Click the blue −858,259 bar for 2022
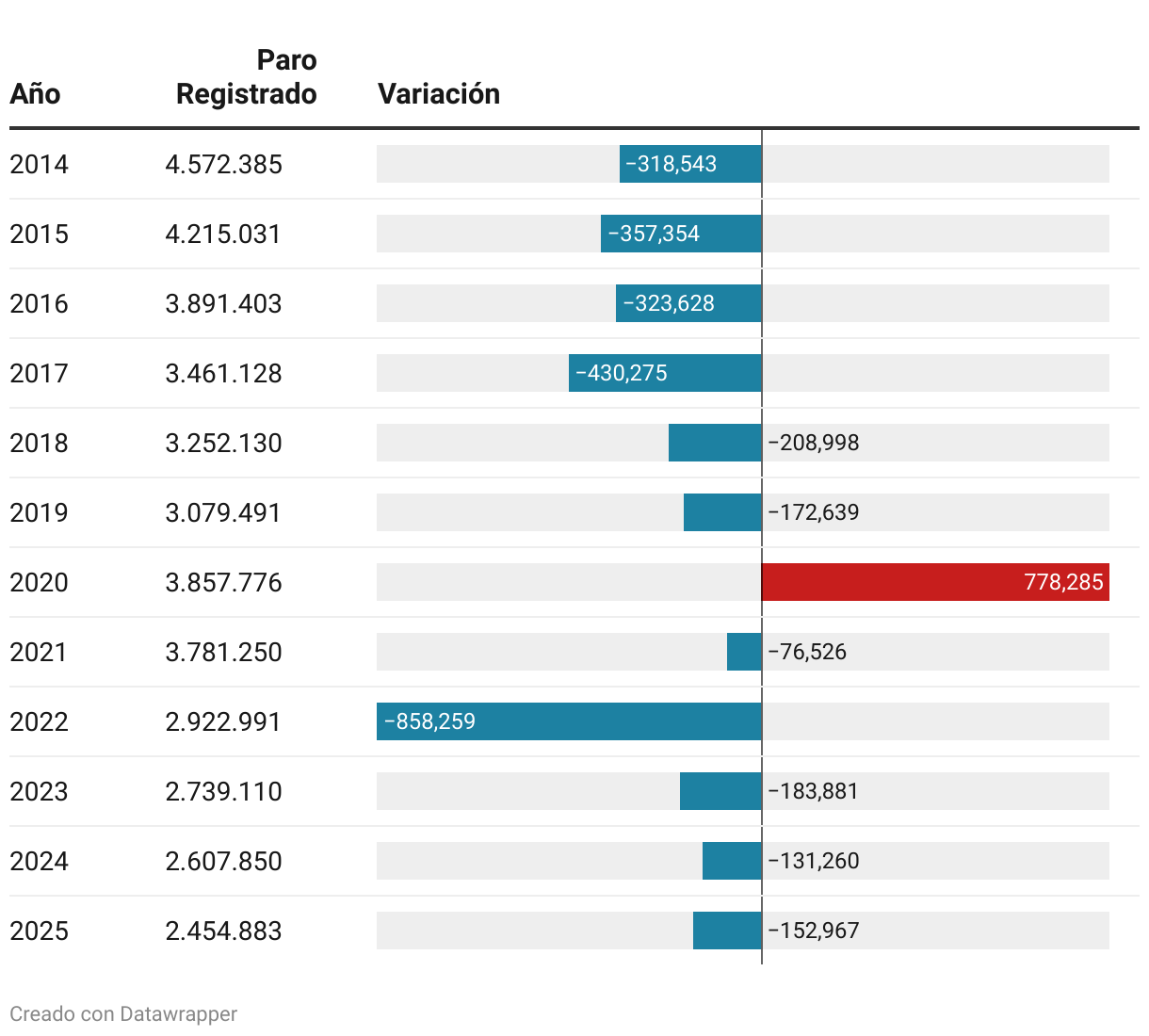Screen dimensions: 1149x1036 [569, 721]
